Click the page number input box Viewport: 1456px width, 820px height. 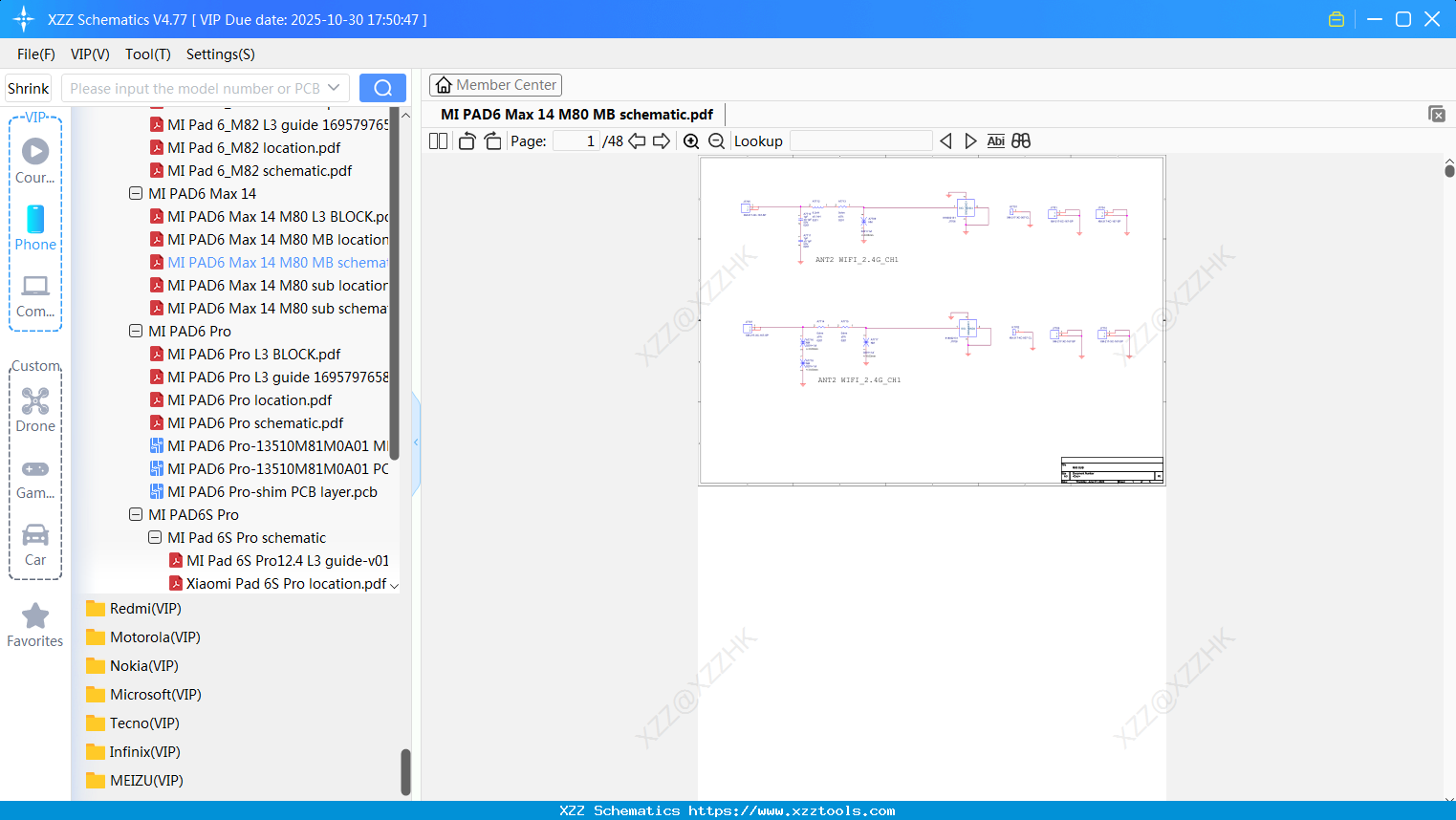click(x=576, y=141)
